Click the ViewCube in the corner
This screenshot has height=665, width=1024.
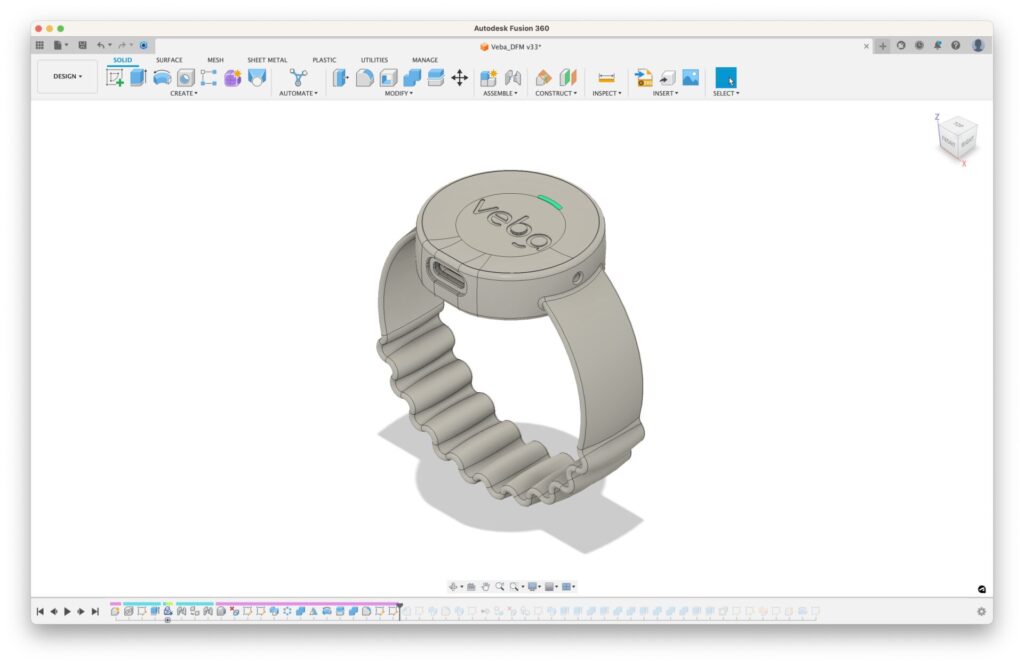tap(957, 138)
